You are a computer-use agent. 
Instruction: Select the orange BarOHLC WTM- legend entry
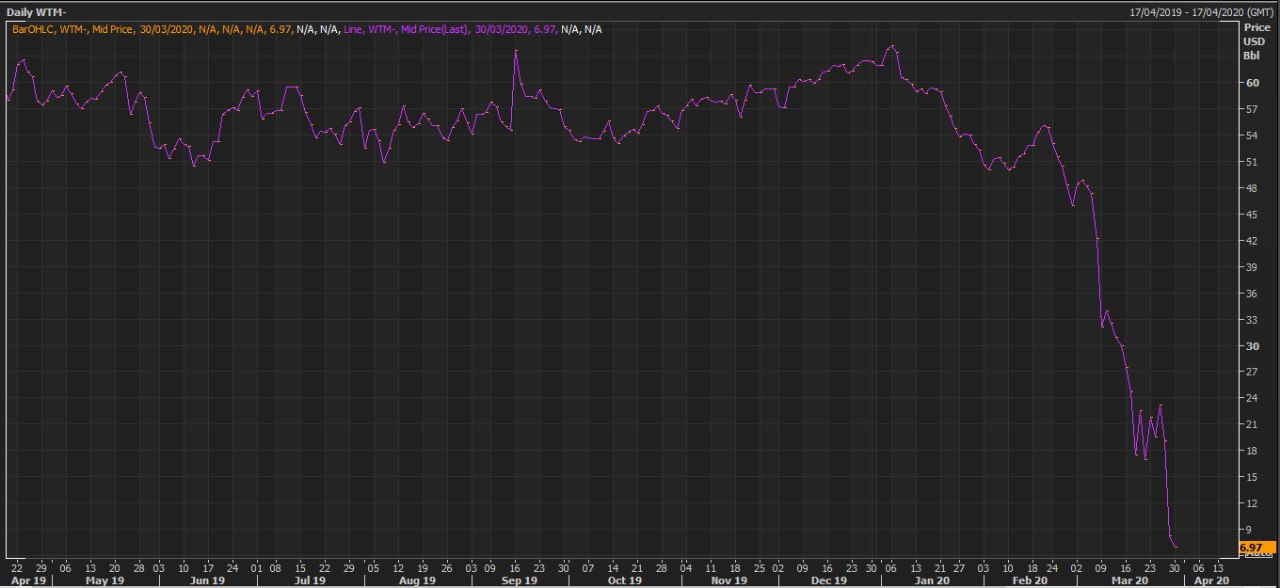[x=151, y=30]
